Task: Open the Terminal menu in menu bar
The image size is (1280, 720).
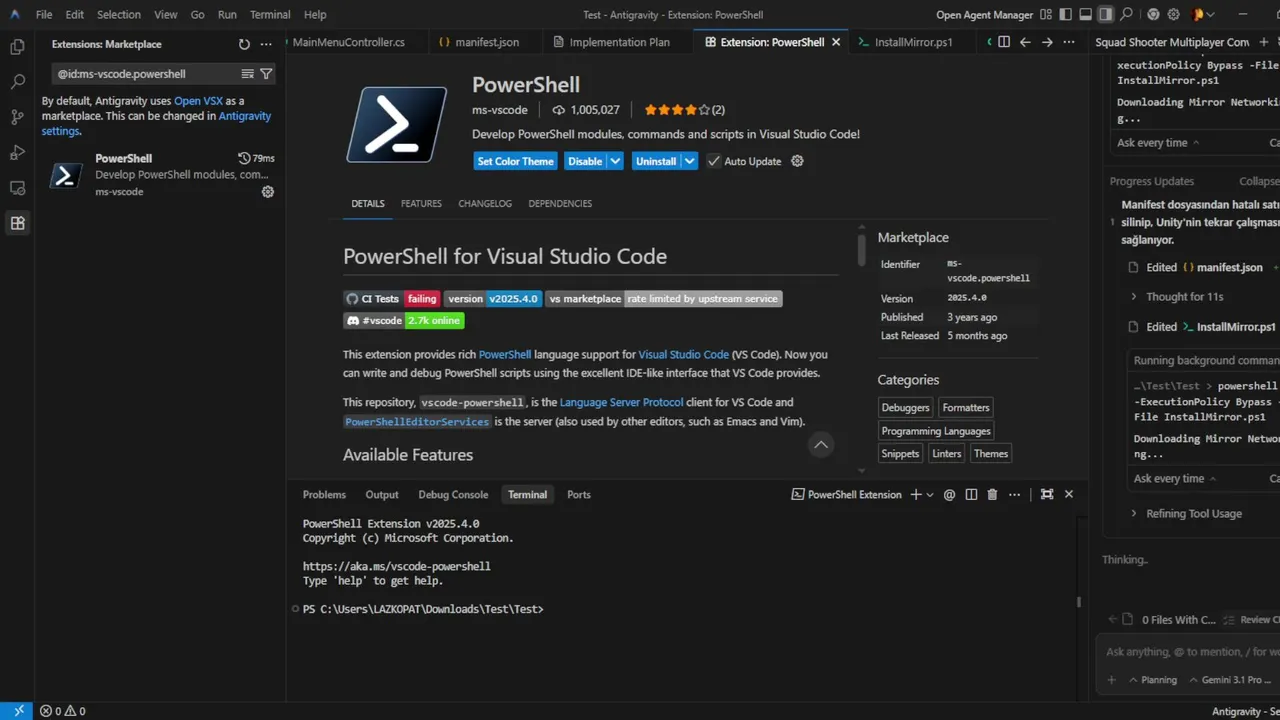Action: [x=270, y=15]
